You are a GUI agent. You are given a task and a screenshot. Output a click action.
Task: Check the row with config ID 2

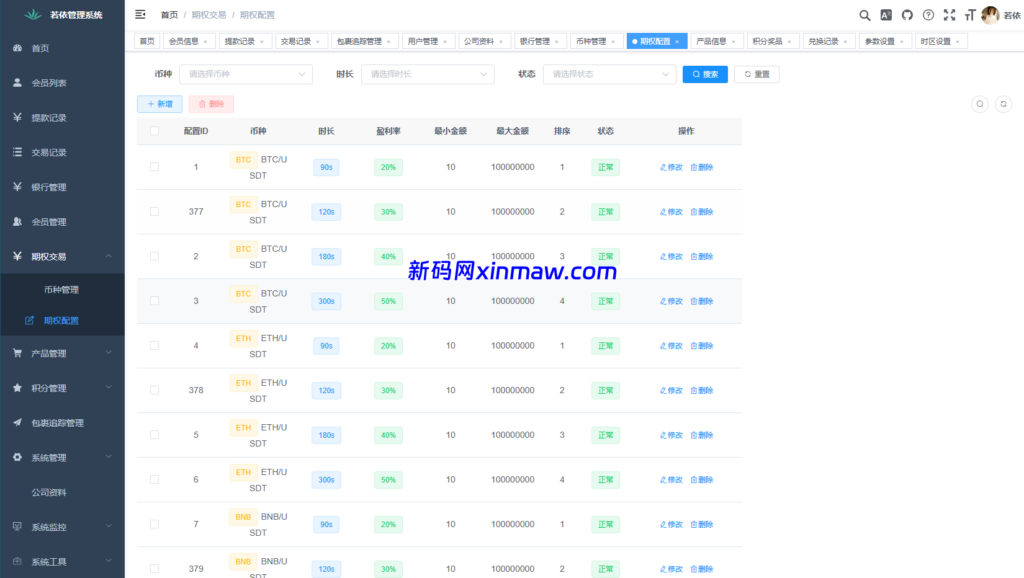click(154, 256)
